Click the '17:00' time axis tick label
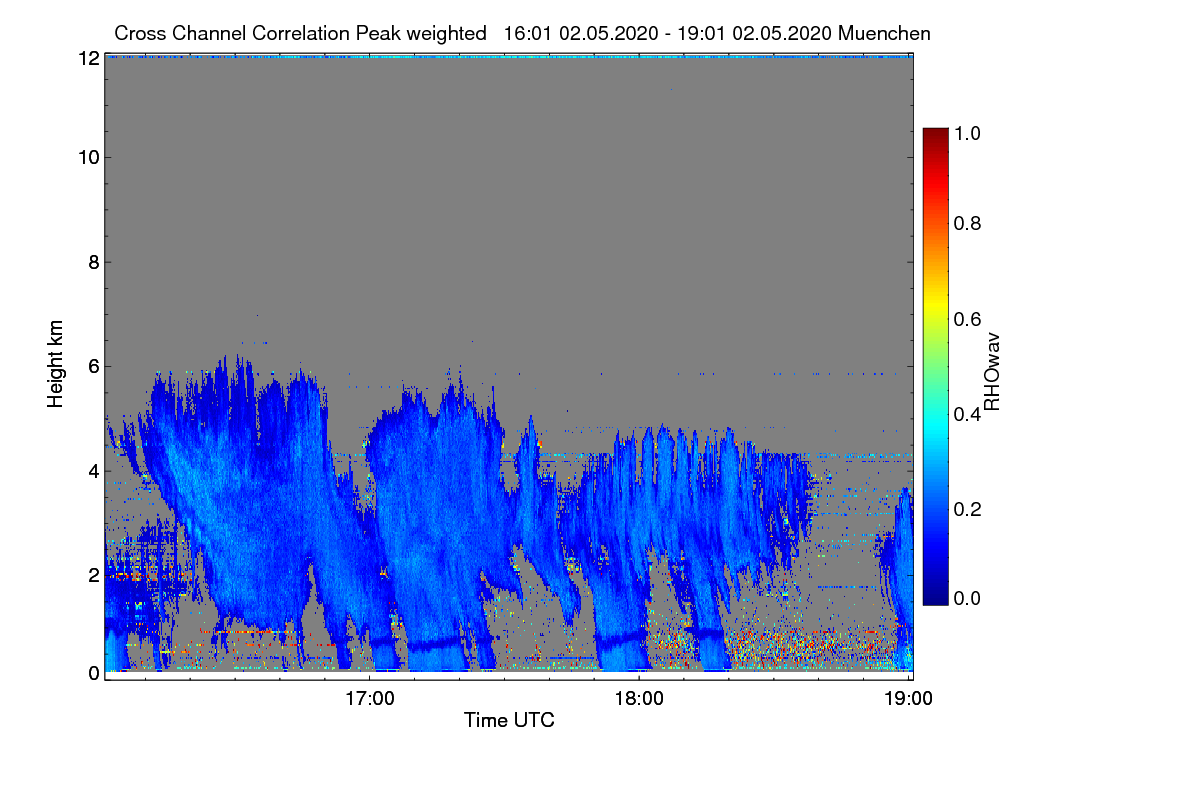This screenshot has width=1200, height=800. click(x=370, y=697)
